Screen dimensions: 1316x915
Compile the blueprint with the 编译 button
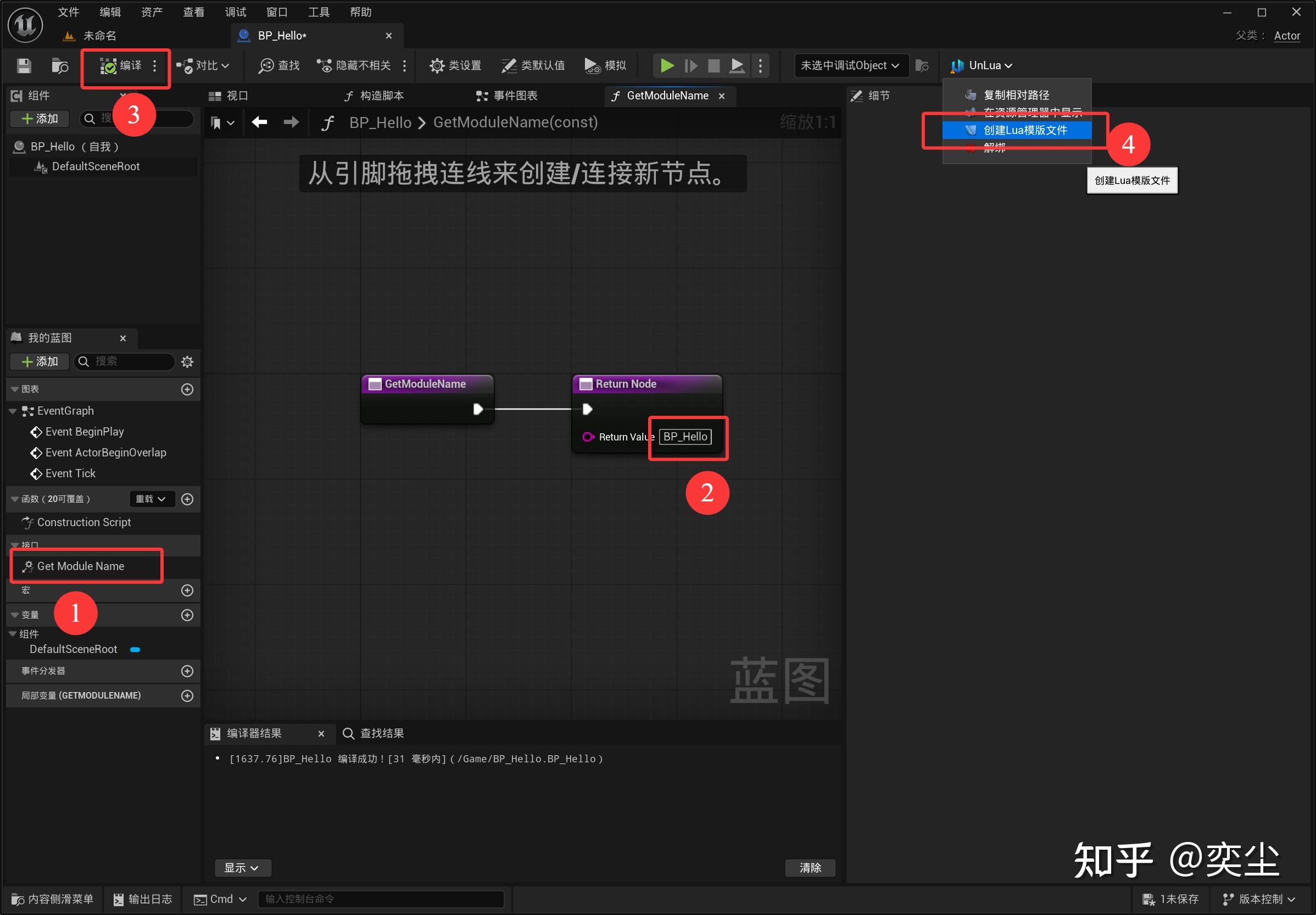120,66
